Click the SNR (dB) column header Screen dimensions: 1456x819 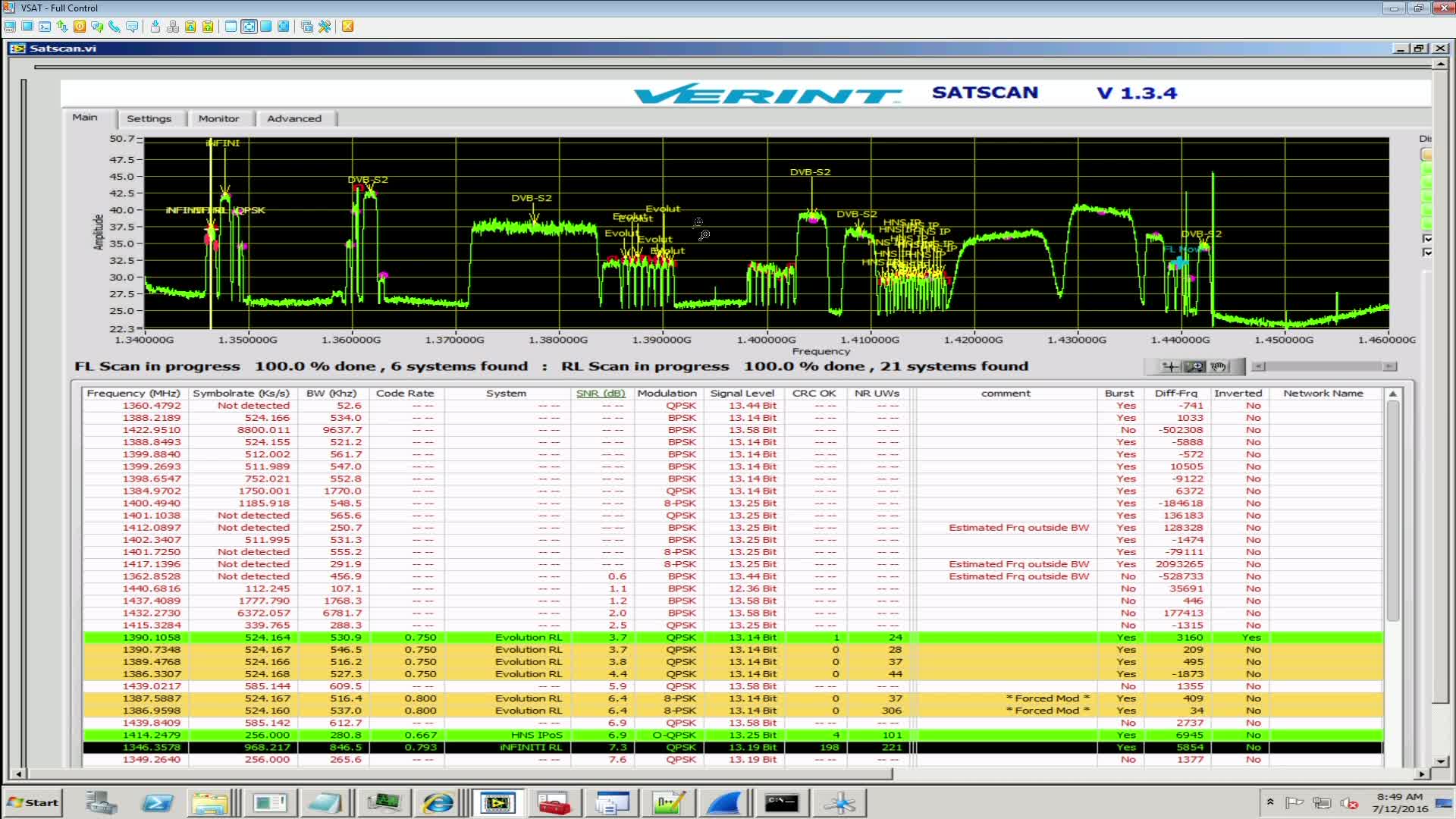pos(601,394)
